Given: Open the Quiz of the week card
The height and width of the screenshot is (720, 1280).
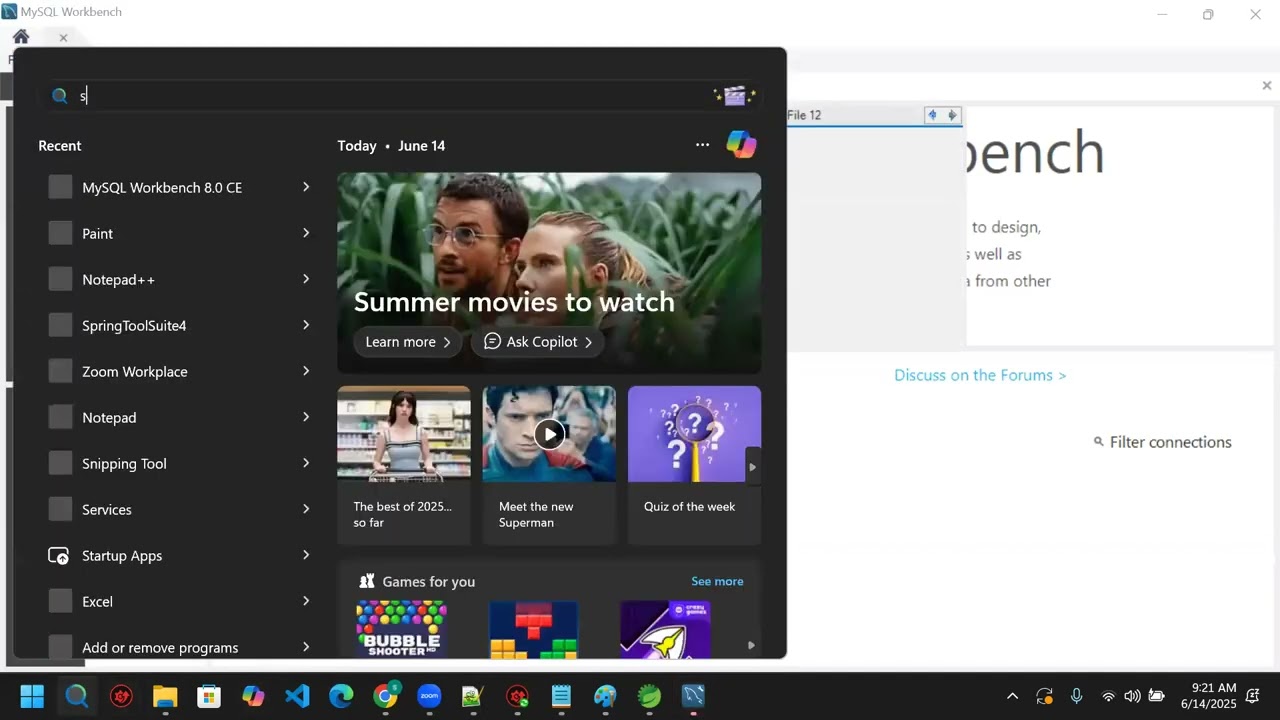Looking at the screenshot, I should tap(694, 465).
